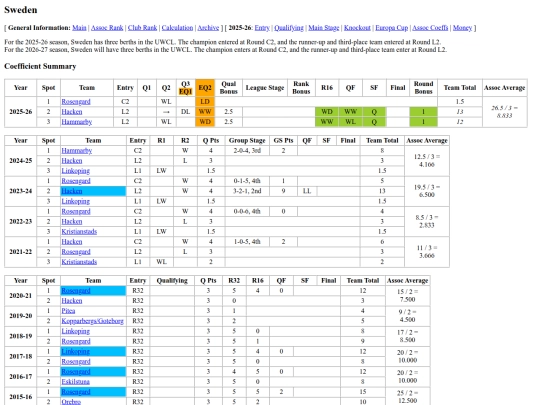Image resolution: width=540 pixels, height=405 pixels.
Task: Open Hacken link in 2024-25 season
Action: coord(72,160)
